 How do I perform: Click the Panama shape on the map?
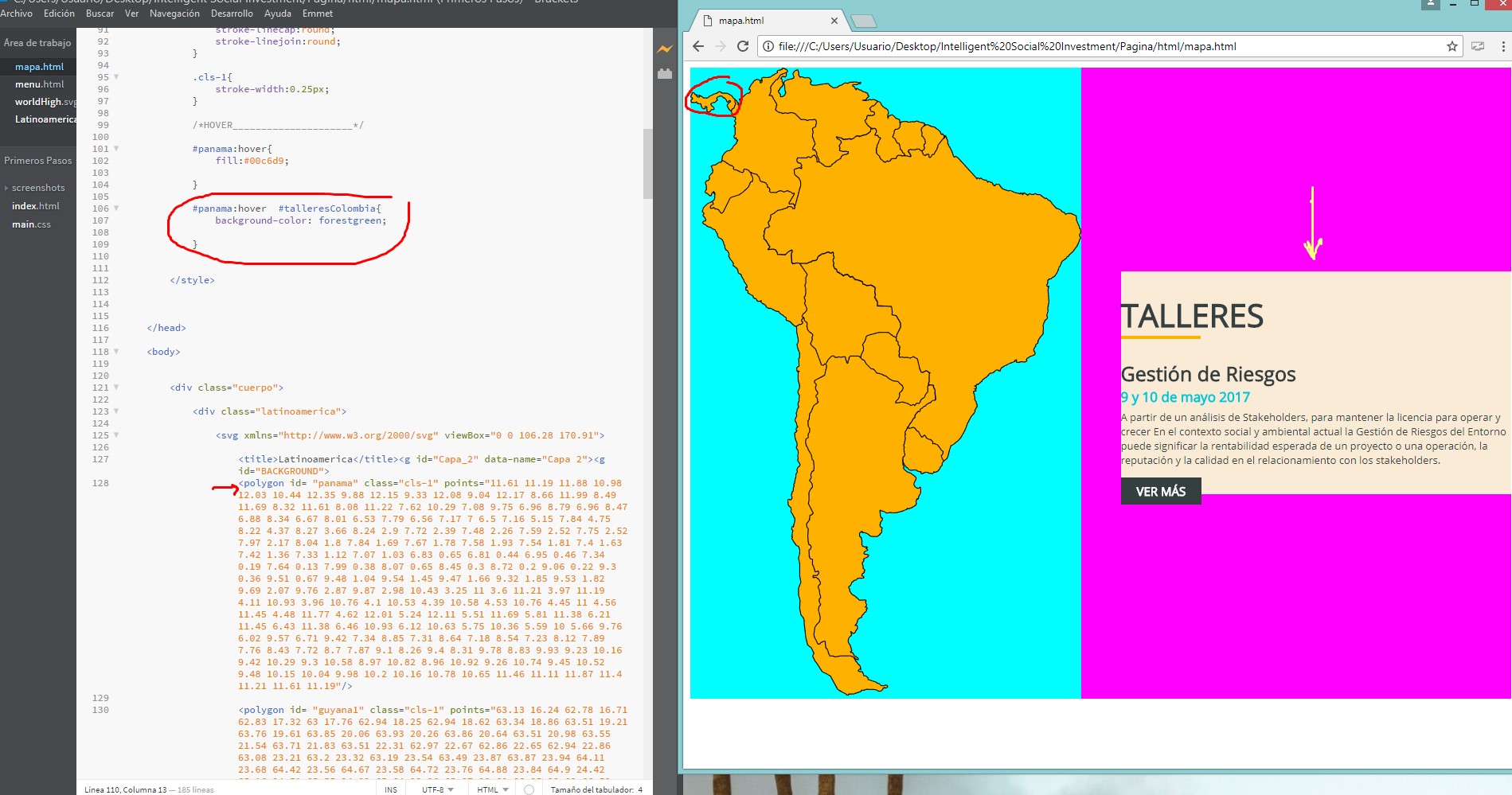point(714,101)
